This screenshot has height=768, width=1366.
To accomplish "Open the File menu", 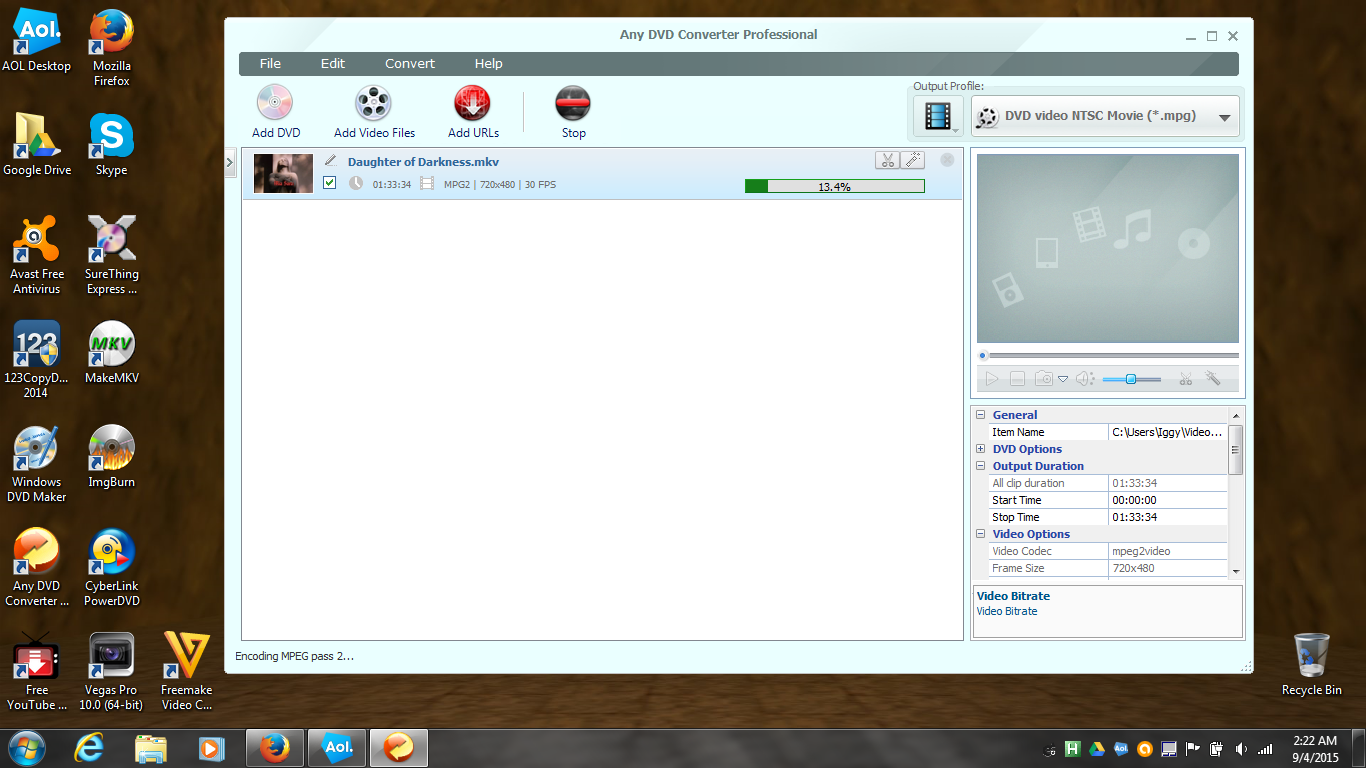I will tap(270, 63).
